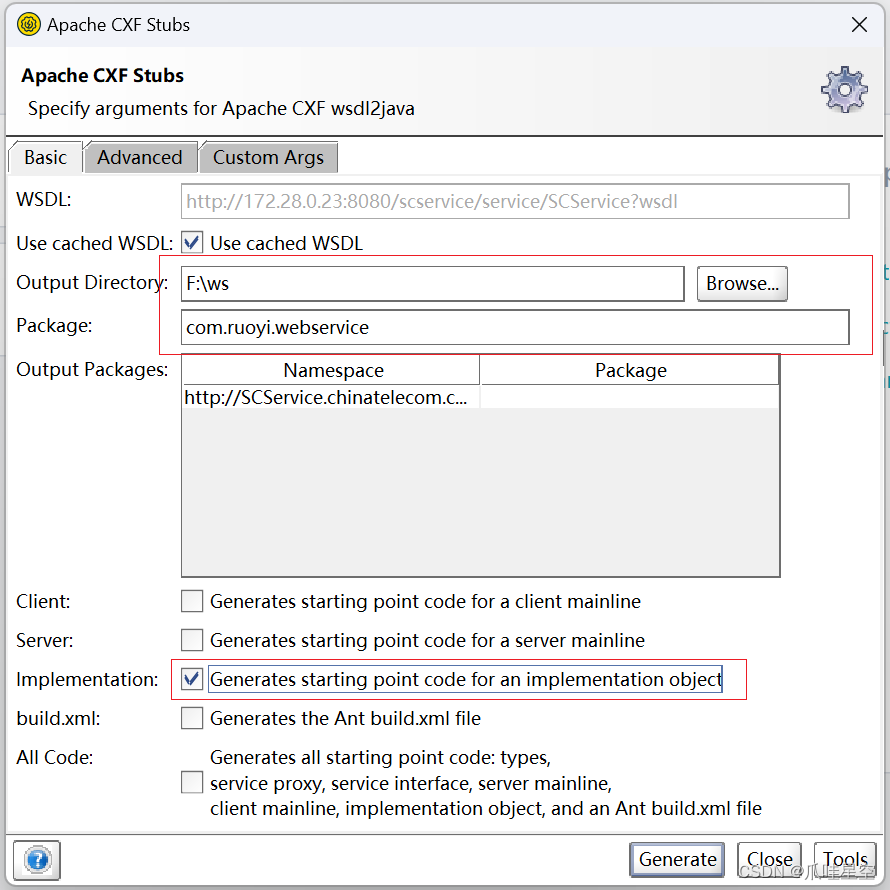Image resolution: width=890 pixels, height=890 pixels.
Task: Click the blue help question mark icon
Action: (x=37, y=860)
